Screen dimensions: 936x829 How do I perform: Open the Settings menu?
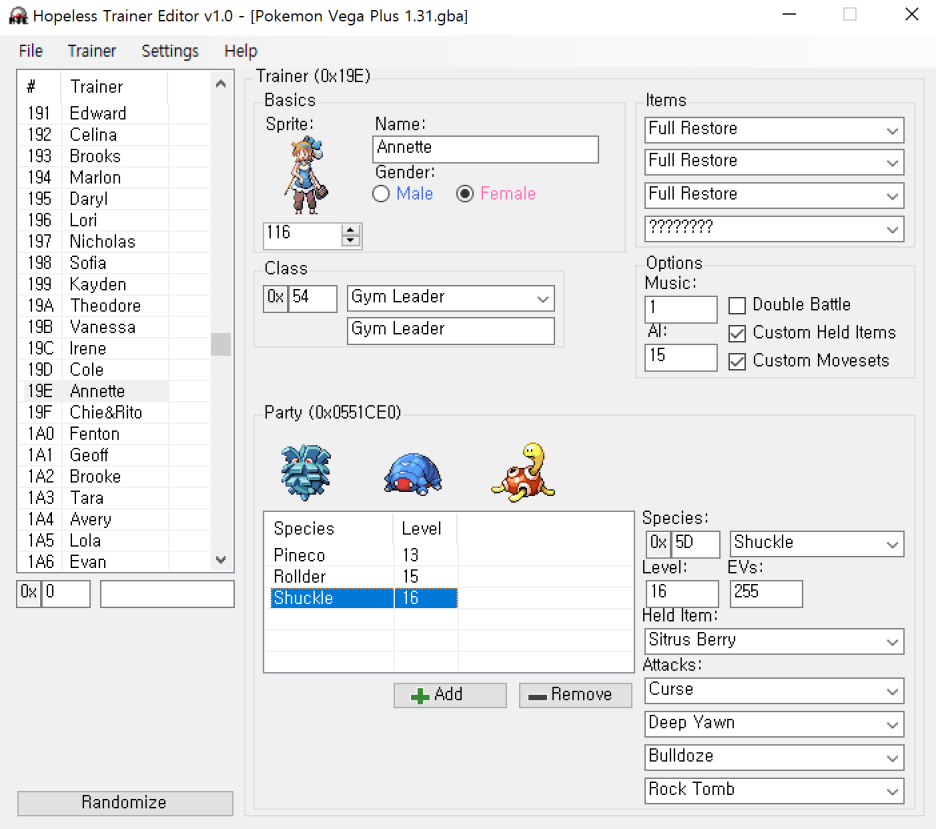point(170,51)
